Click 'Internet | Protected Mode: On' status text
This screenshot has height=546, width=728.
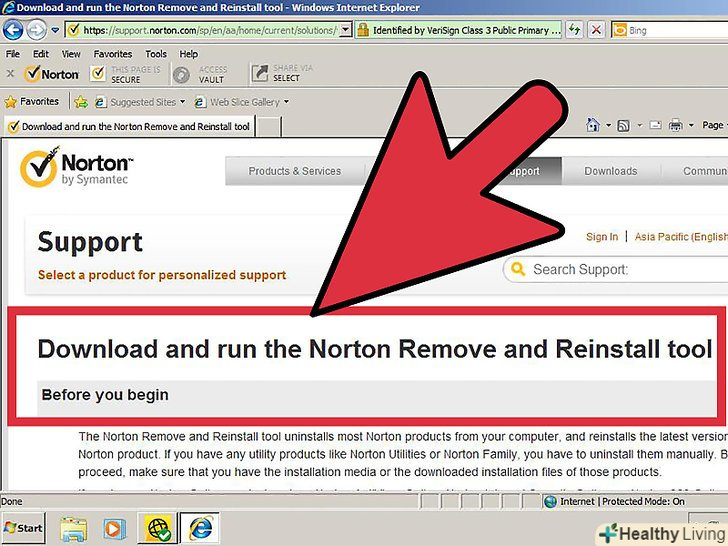622,501
